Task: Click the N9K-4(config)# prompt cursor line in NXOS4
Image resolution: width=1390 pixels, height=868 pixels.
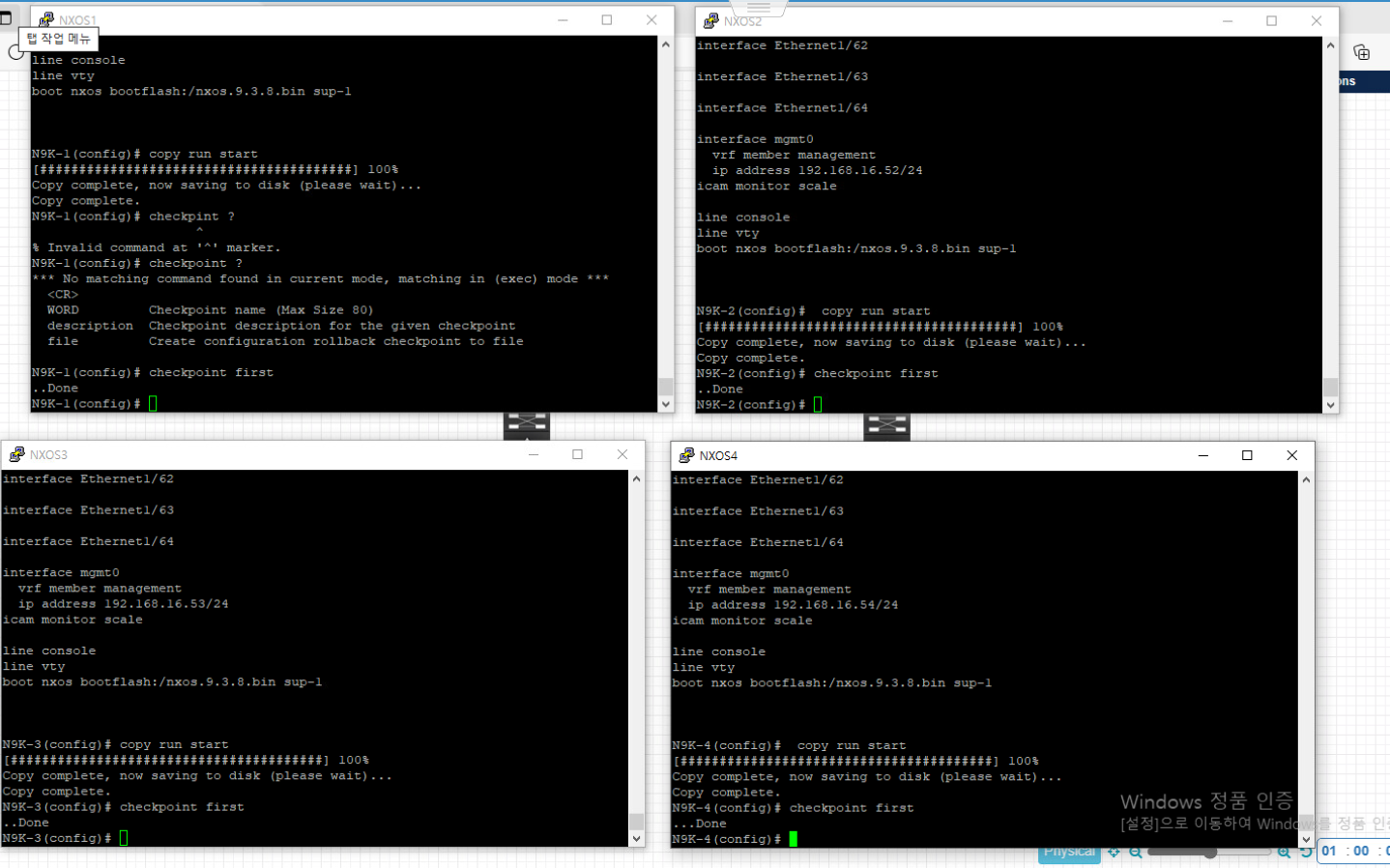Action: click(x=735, y=839)
